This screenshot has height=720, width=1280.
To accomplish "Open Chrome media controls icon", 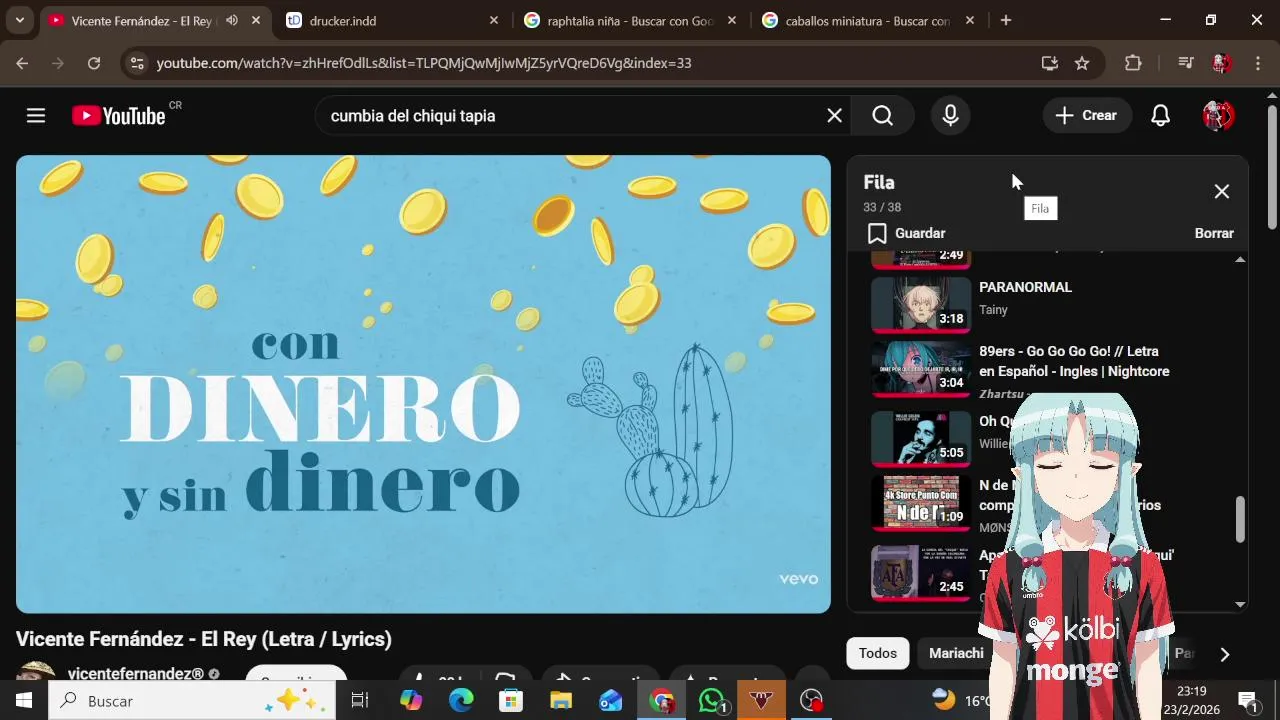I will click(1185, 63).
